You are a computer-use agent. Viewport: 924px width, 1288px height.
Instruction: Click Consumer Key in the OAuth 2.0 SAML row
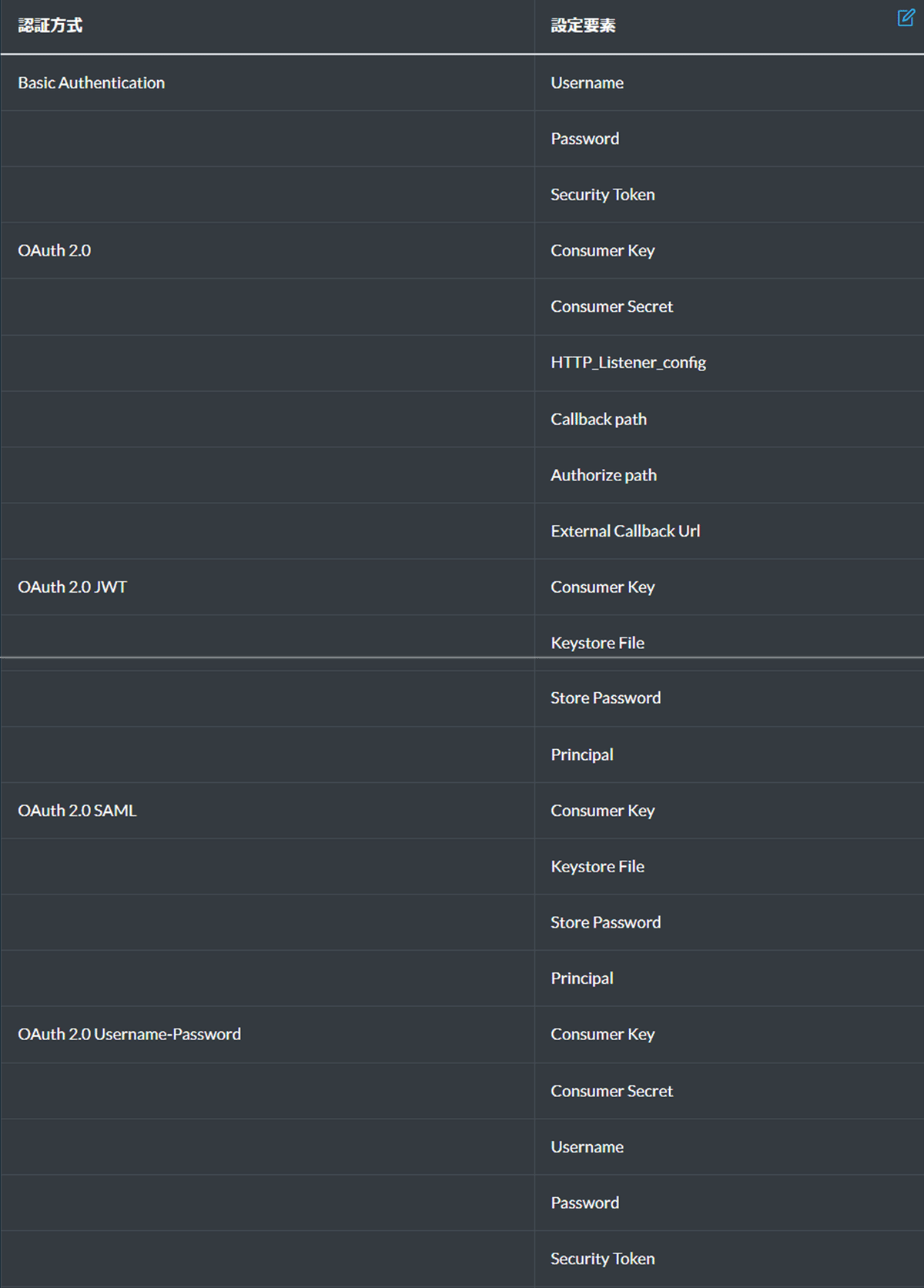tap(602, 811)
